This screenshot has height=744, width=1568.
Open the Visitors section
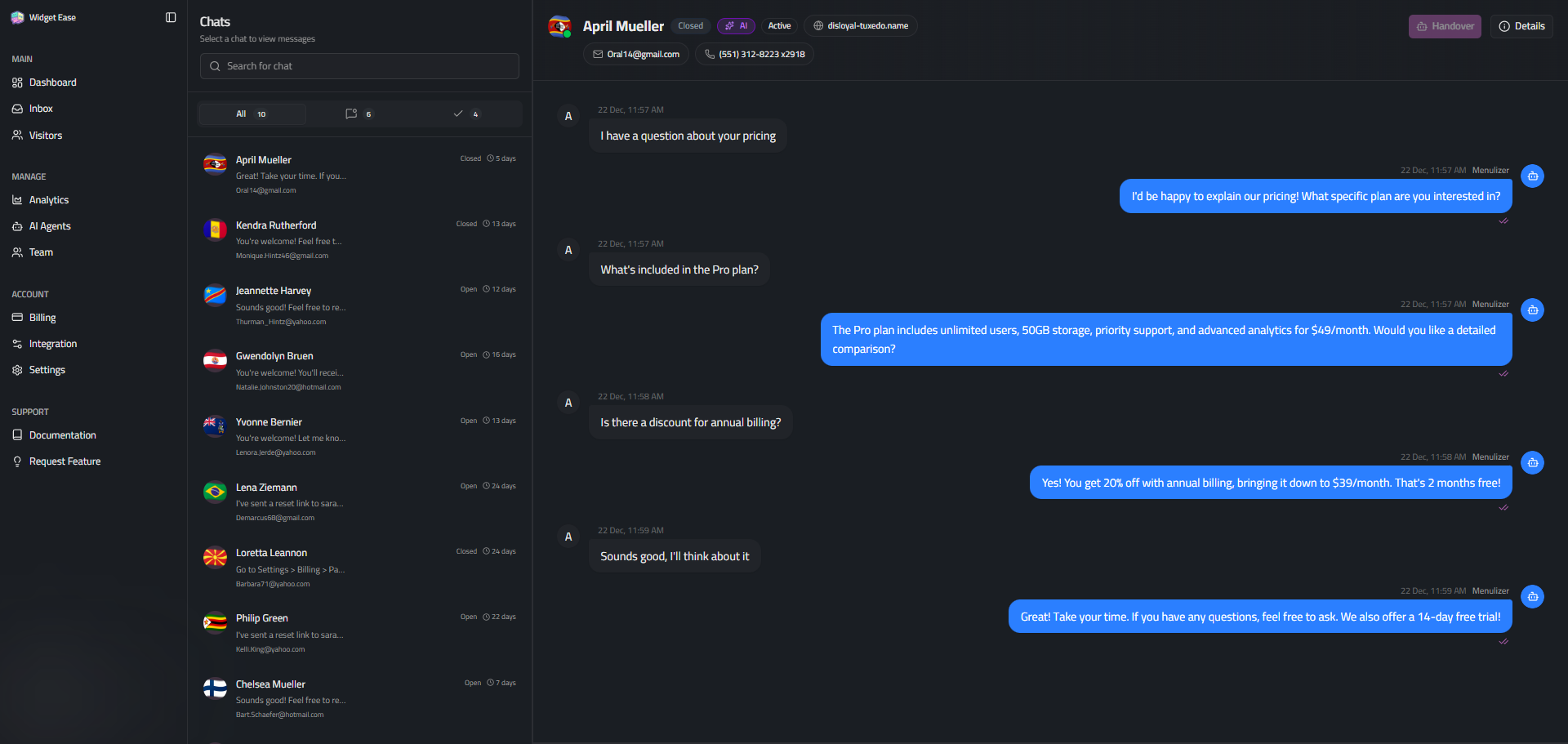[x=45, y=136]
